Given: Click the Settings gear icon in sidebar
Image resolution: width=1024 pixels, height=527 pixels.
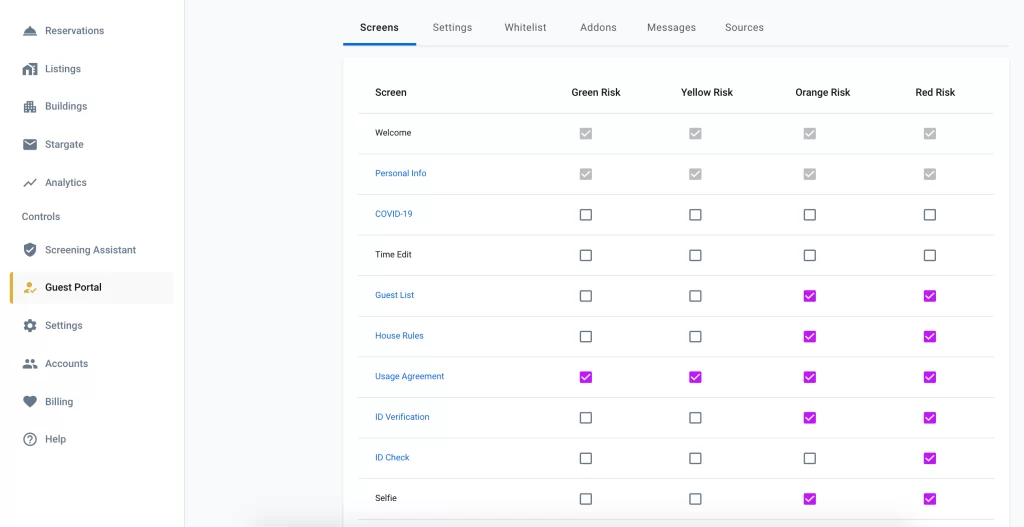Looking at the screenshot, I should [30, 326].
